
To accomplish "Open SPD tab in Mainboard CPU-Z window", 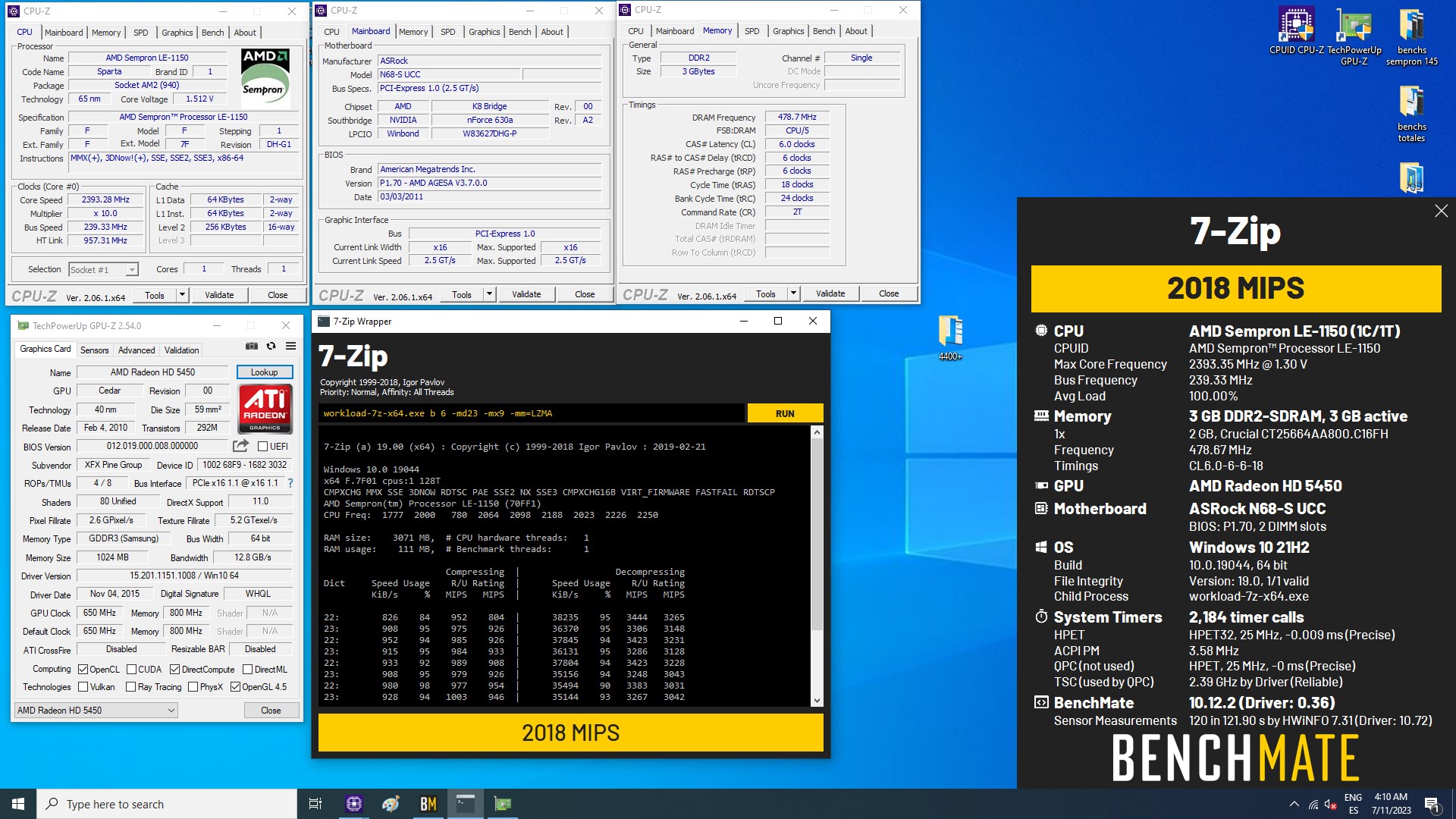I will pyautogui.click(x=448, y=32).
